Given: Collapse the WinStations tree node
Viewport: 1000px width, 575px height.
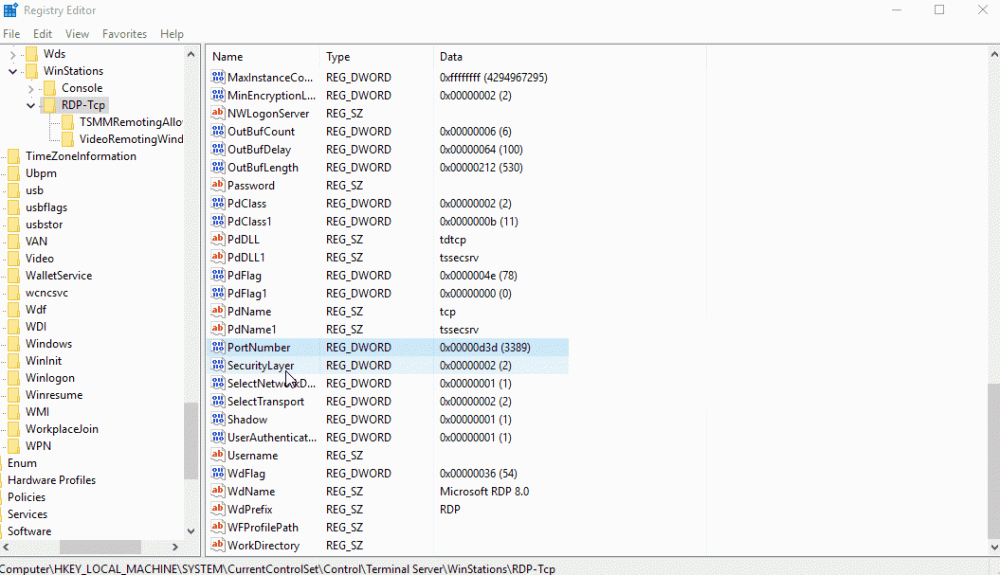Looking at the screenshot, I should (13, 71).
